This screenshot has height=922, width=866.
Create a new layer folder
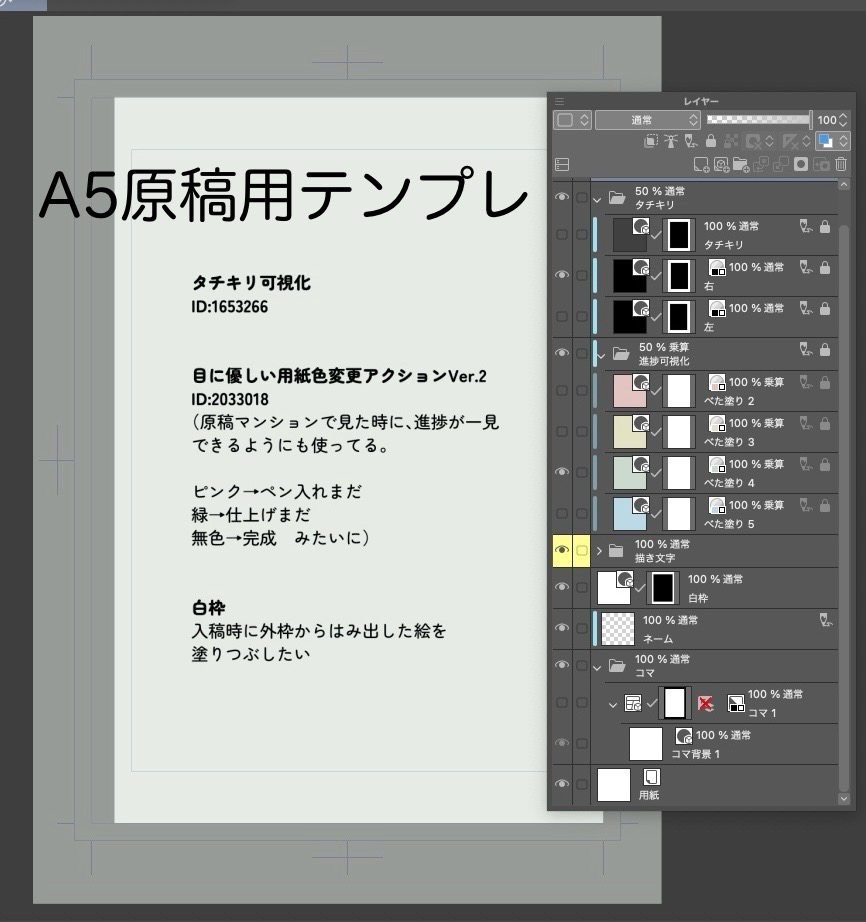click(741, 165)
